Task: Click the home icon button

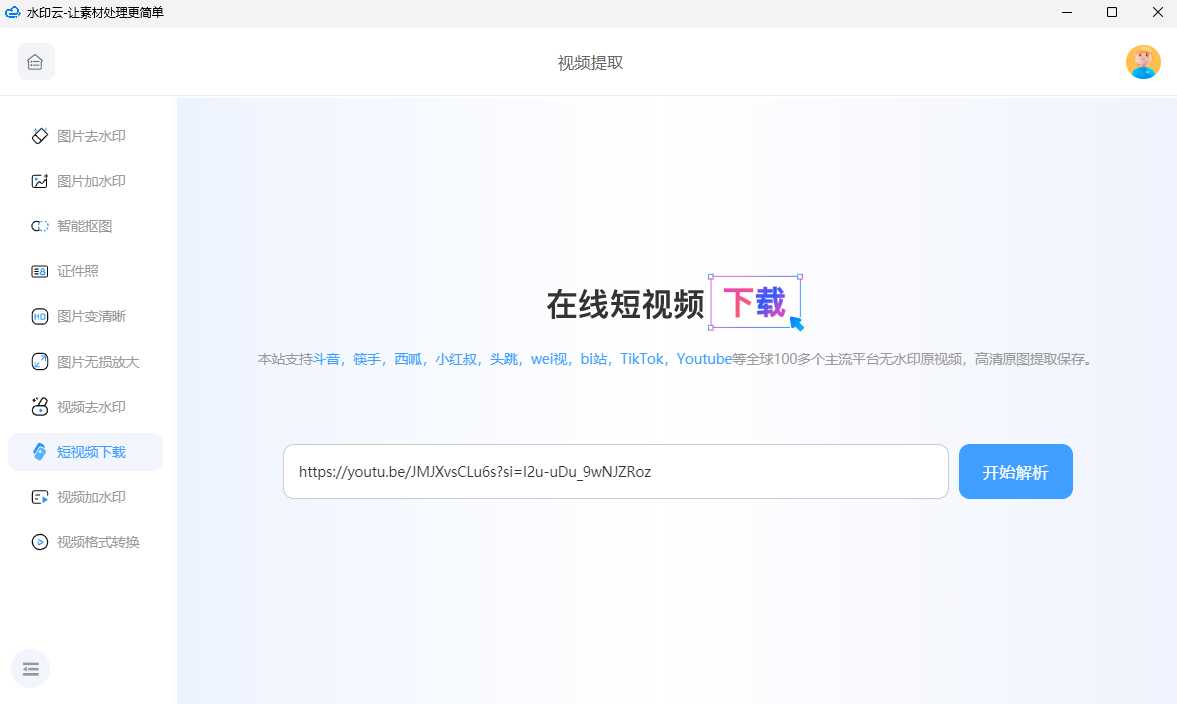Action: [36, 62]
